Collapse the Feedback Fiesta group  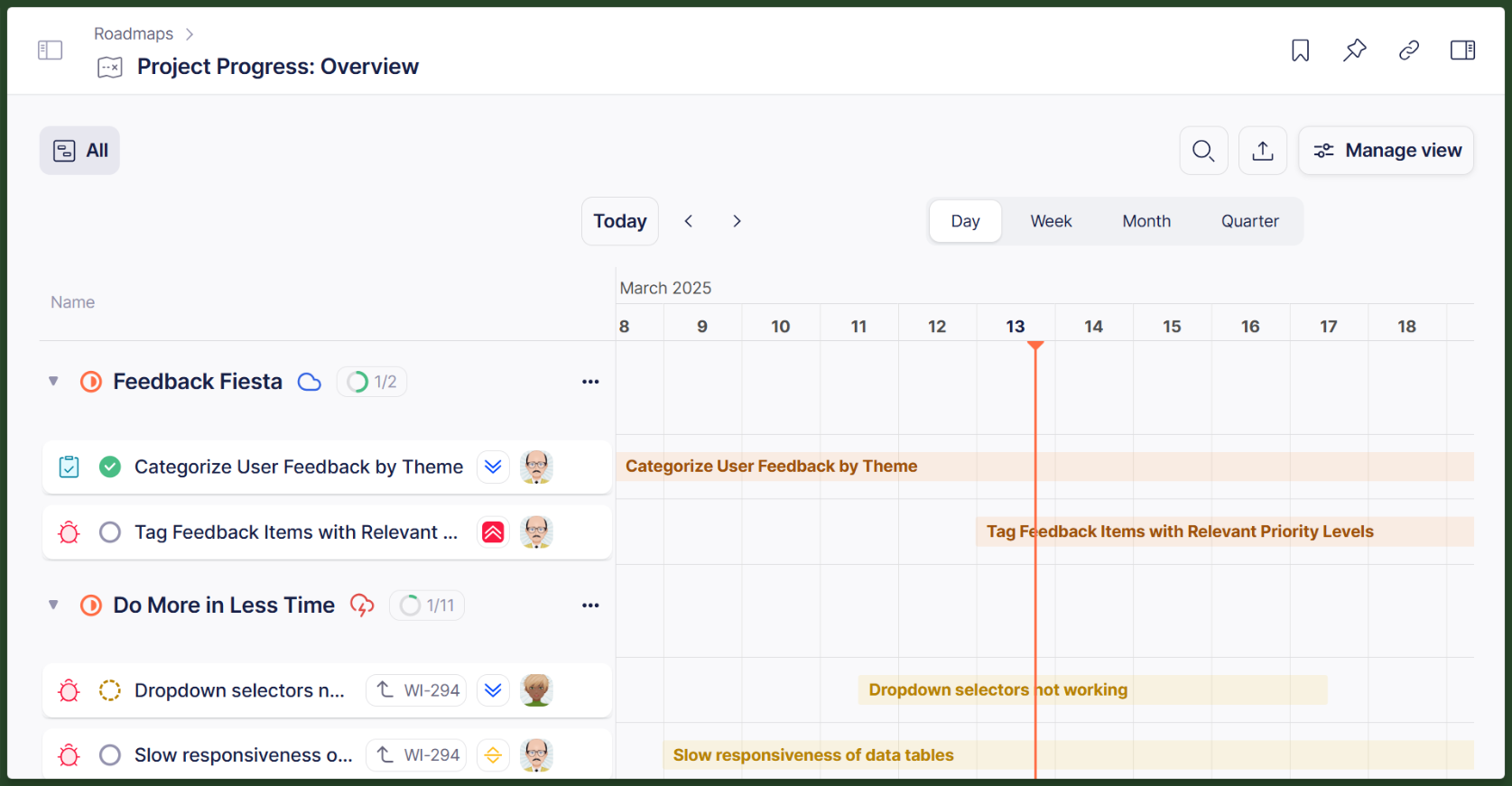pos(54,383)
